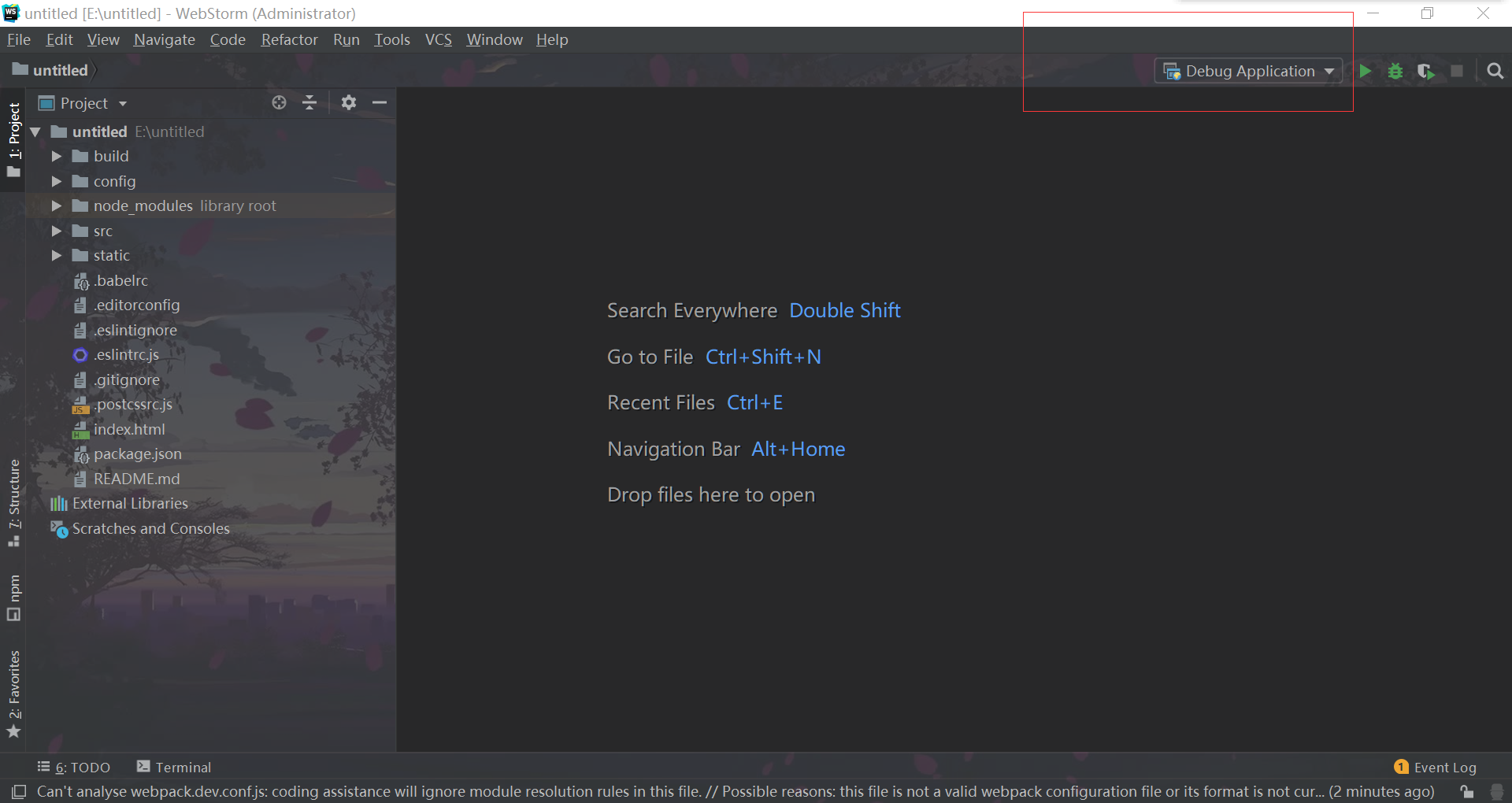Run with Coverage shield icon
The width and height of the screenshot is (1512, 803).
(1426, 71)
